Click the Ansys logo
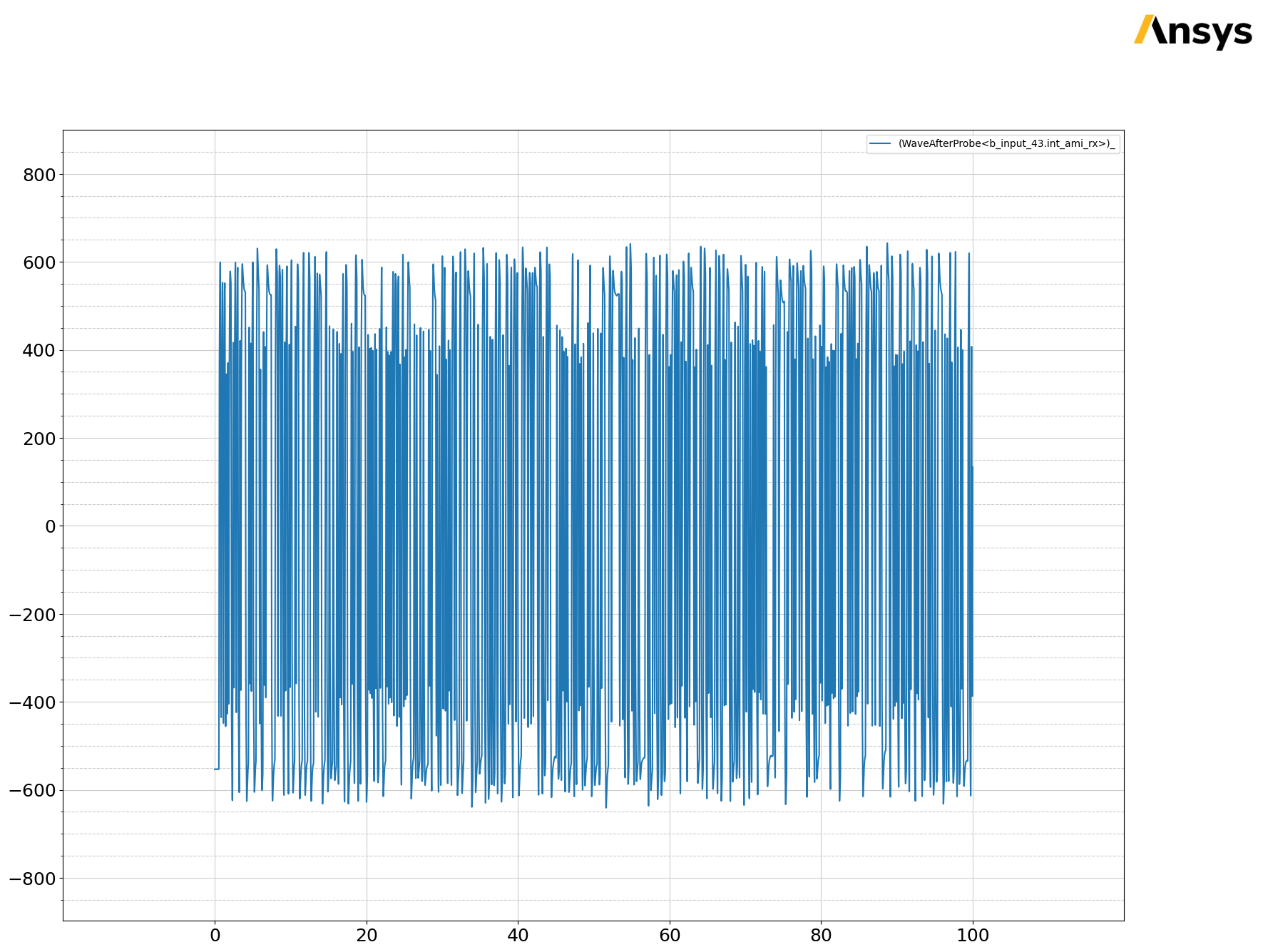Image resolution: width=1263 pixels, height=952 pixels. click(1193, 31)
